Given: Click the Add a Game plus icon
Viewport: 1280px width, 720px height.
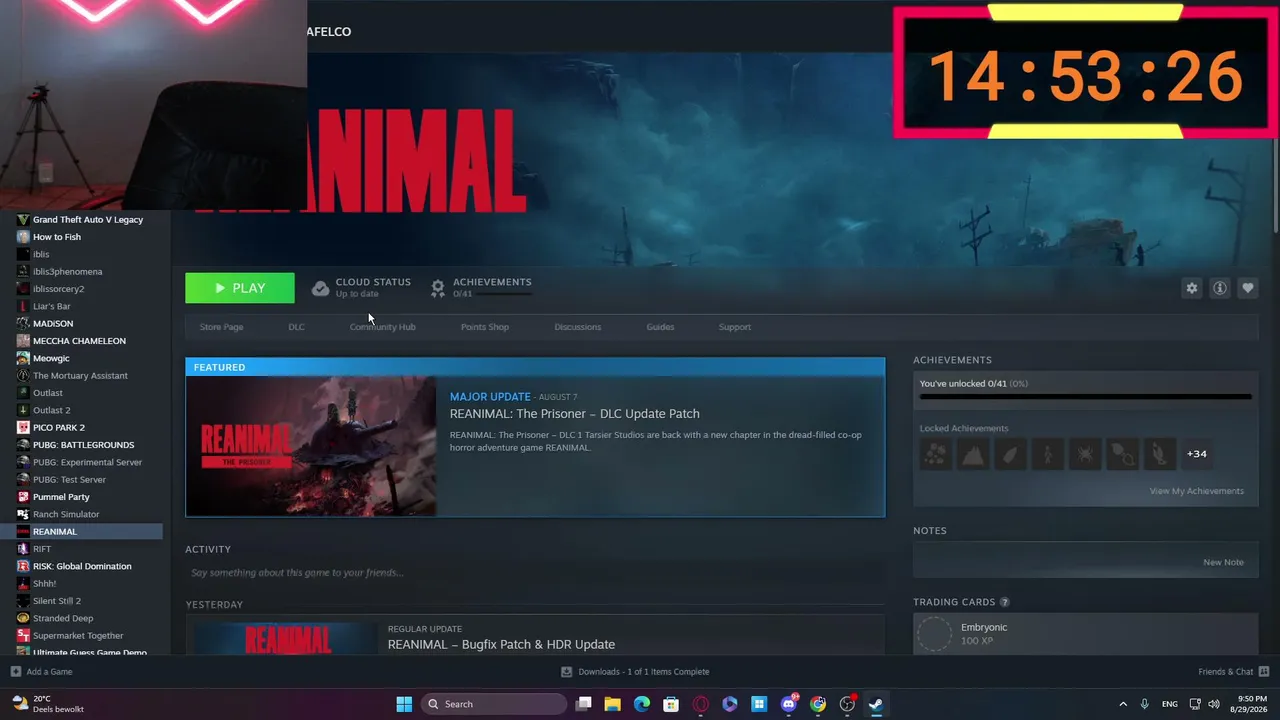Looking at the screenshot, I should click(15, 672).
